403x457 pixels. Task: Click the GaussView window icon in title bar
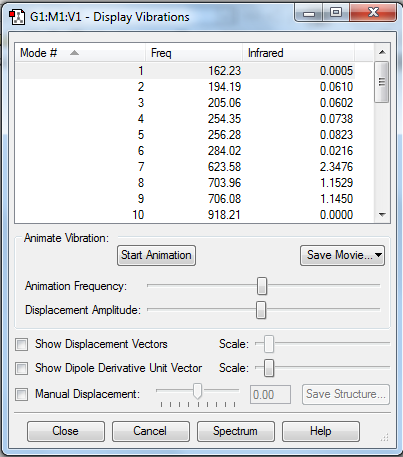click(x=17, y=17)
